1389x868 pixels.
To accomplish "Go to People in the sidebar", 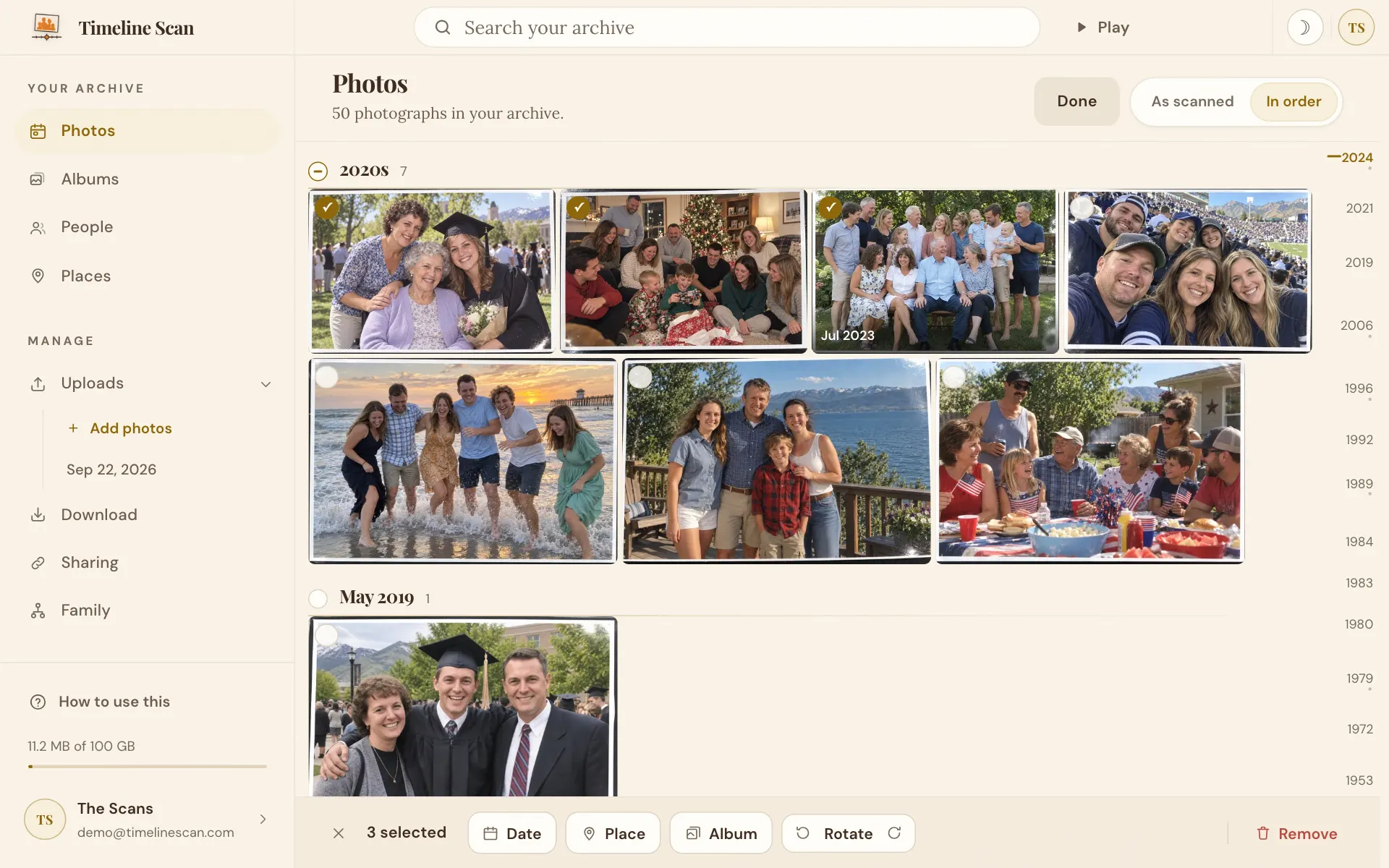I will (x=147, y=227).
